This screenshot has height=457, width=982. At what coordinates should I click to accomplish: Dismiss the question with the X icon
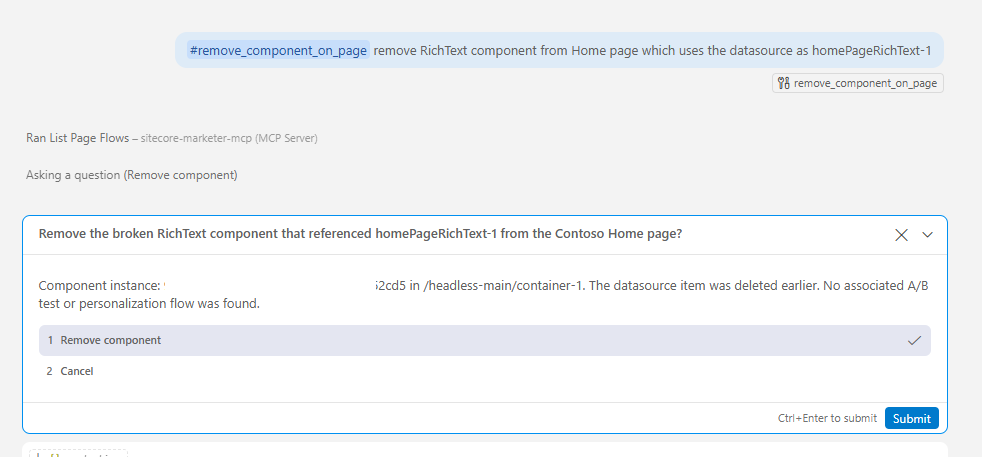tap(901, 235)
